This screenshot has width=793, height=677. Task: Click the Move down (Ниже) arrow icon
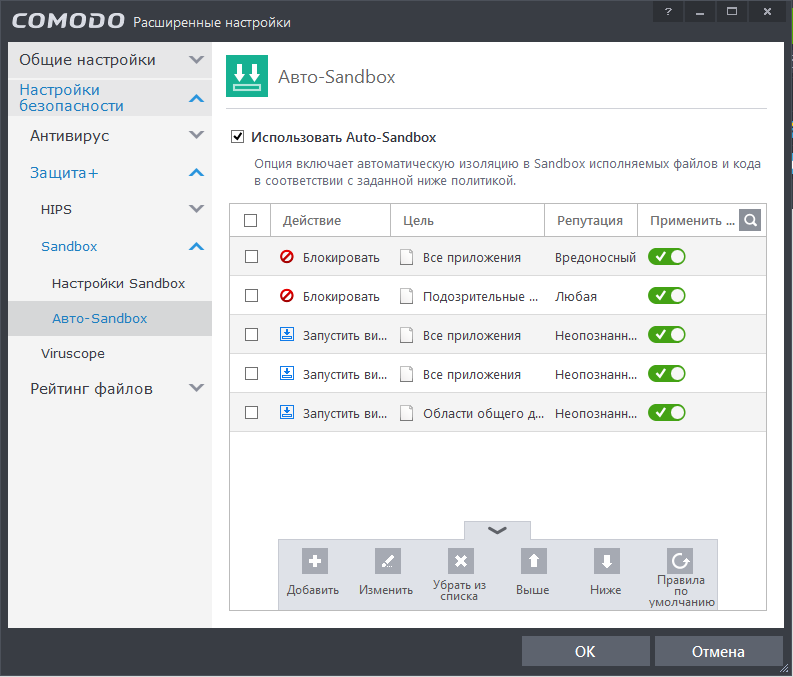[x=606, y=561]
